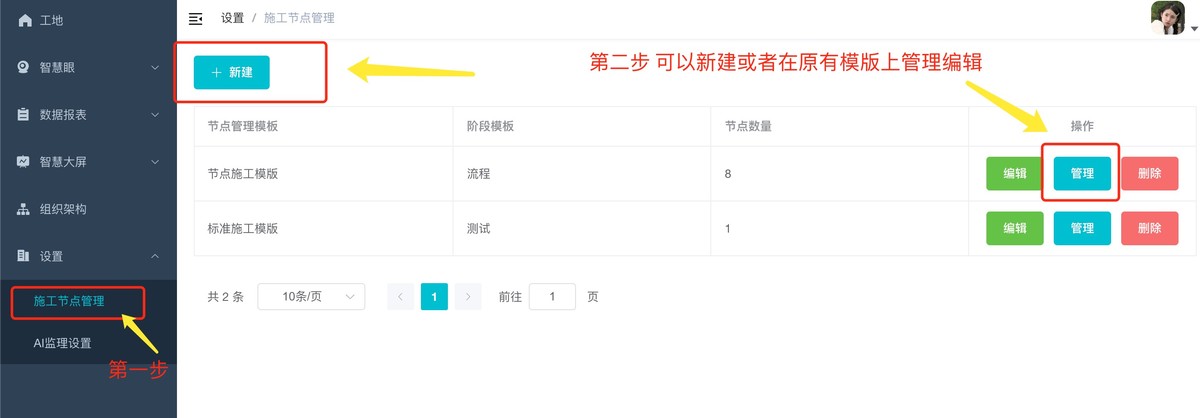Open 组织架构 via its hierarchy icon
Screen dimensions: 1200x418
[x=25, y=209]
